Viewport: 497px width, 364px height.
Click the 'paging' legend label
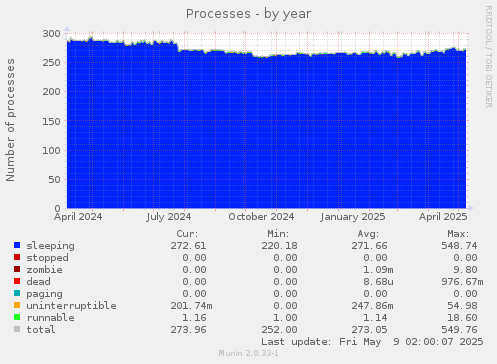[44, 294]
